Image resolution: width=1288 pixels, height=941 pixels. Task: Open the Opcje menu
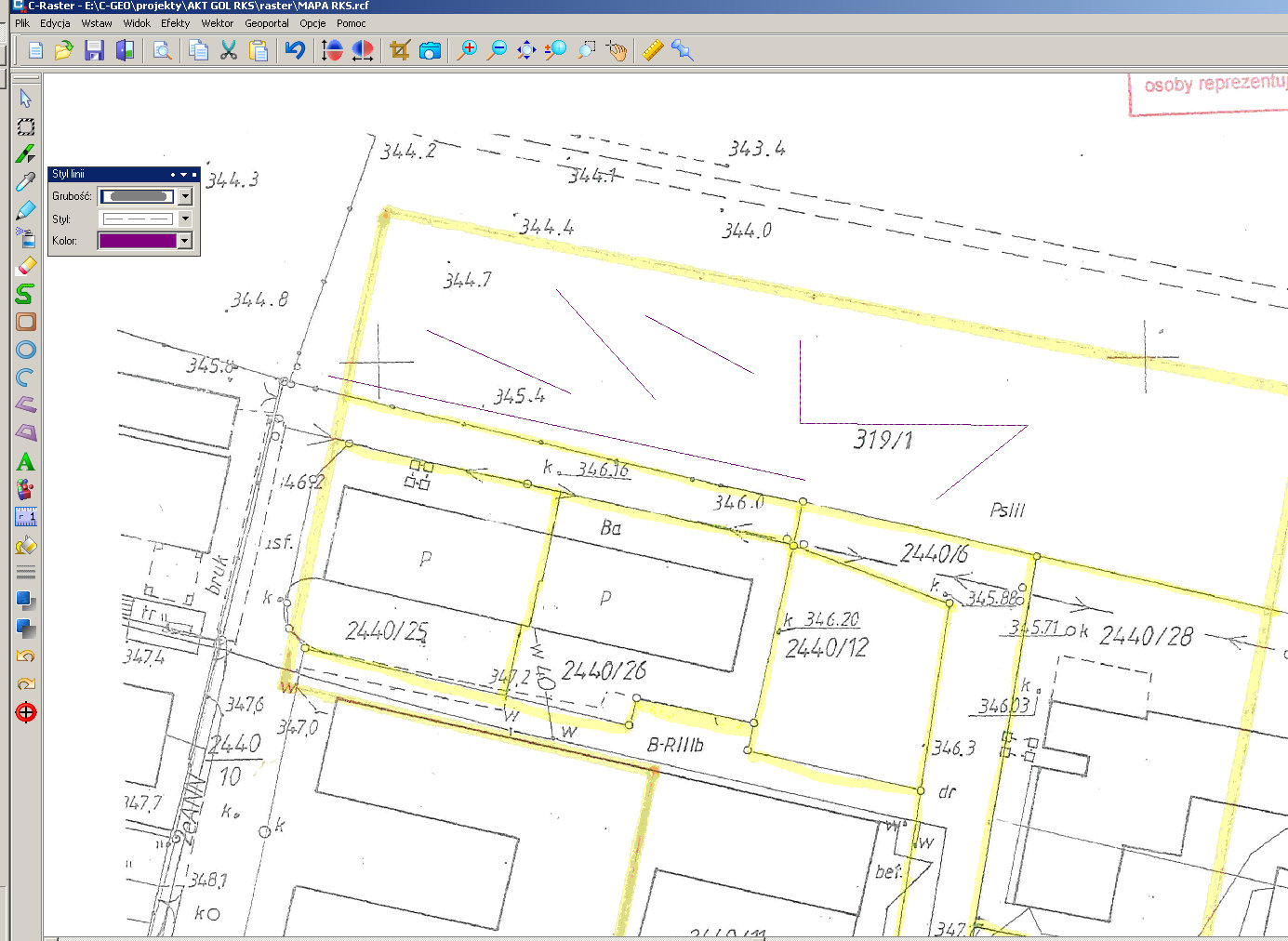pyautogui.click(x=312, y=23)
